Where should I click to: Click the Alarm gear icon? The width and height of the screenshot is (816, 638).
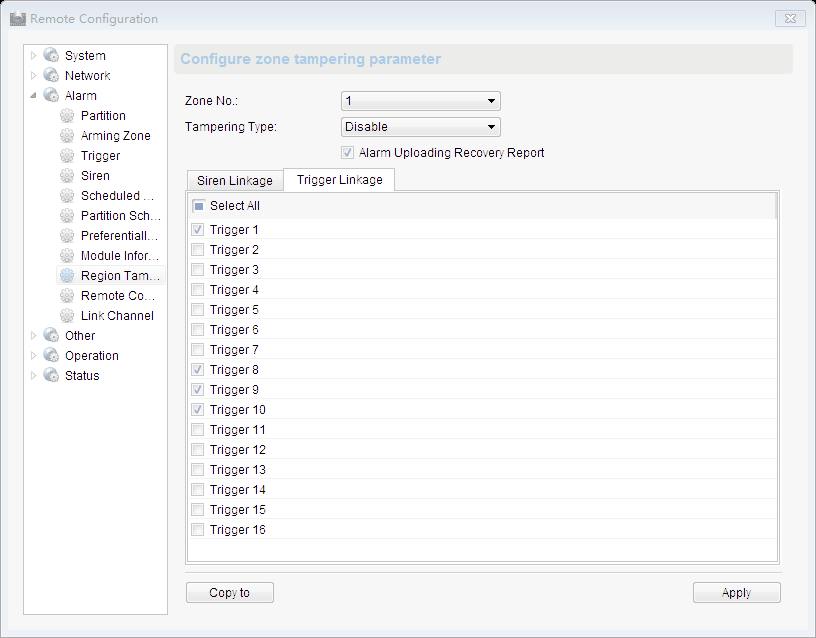51,95
